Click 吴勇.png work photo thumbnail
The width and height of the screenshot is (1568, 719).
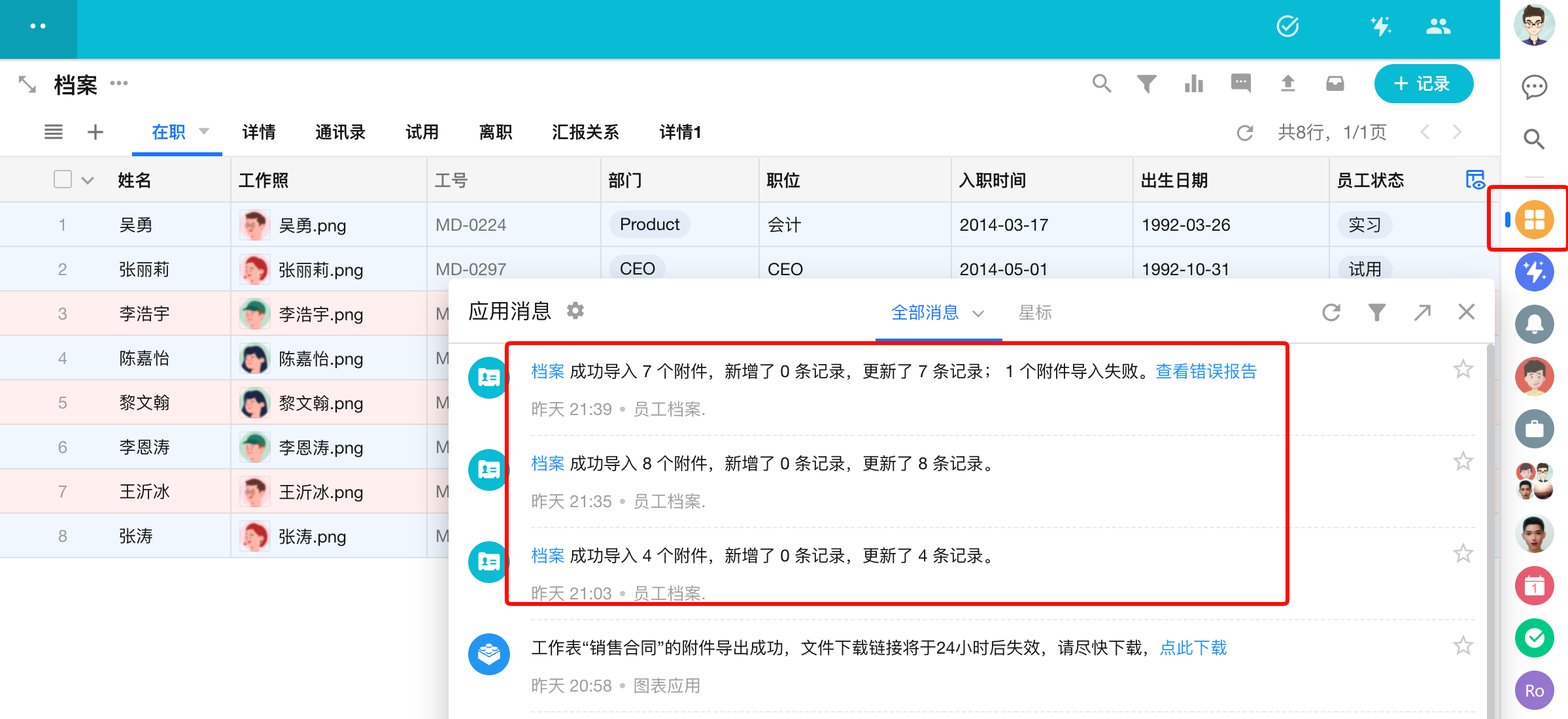pos(255,225)
